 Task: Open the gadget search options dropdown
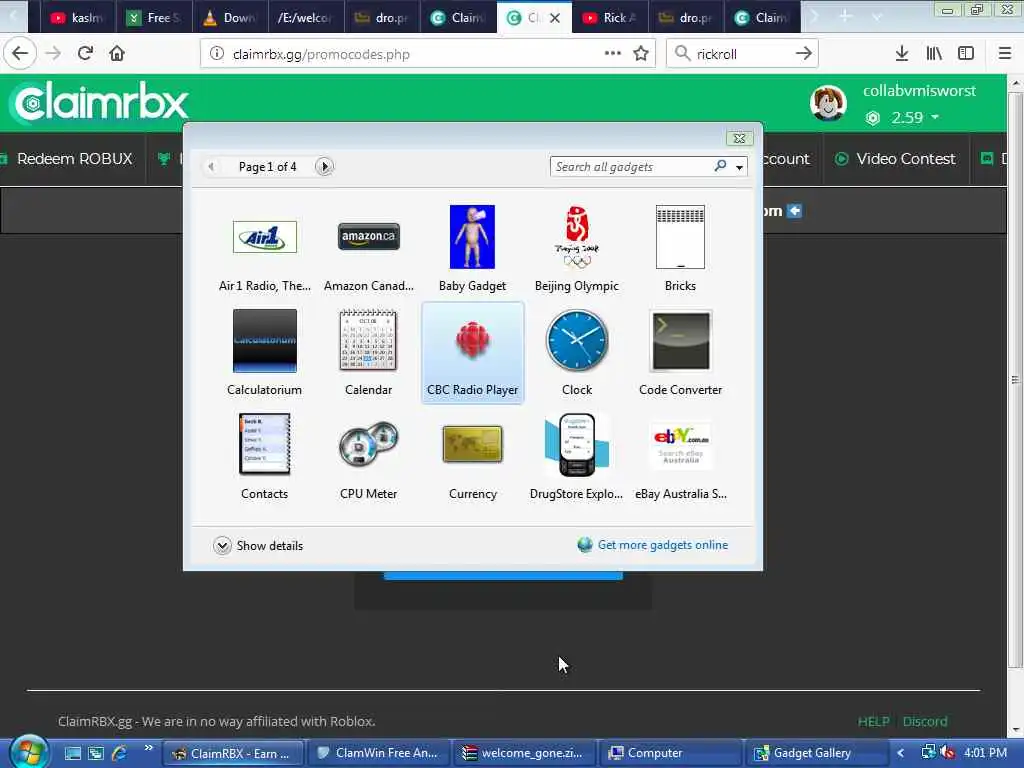[x=739, y=167]
